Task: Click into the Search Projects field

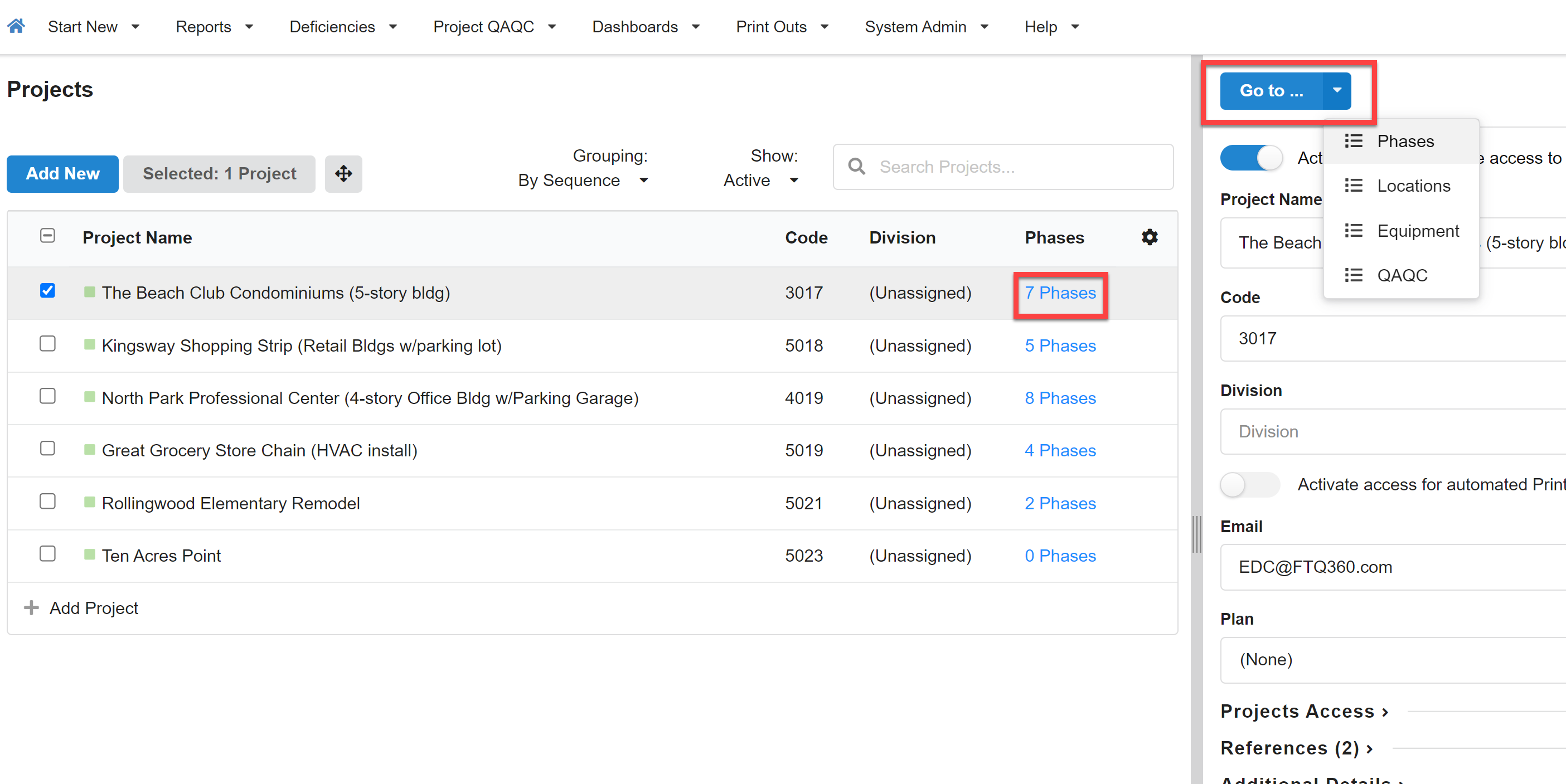Action: coord(1003,167)
